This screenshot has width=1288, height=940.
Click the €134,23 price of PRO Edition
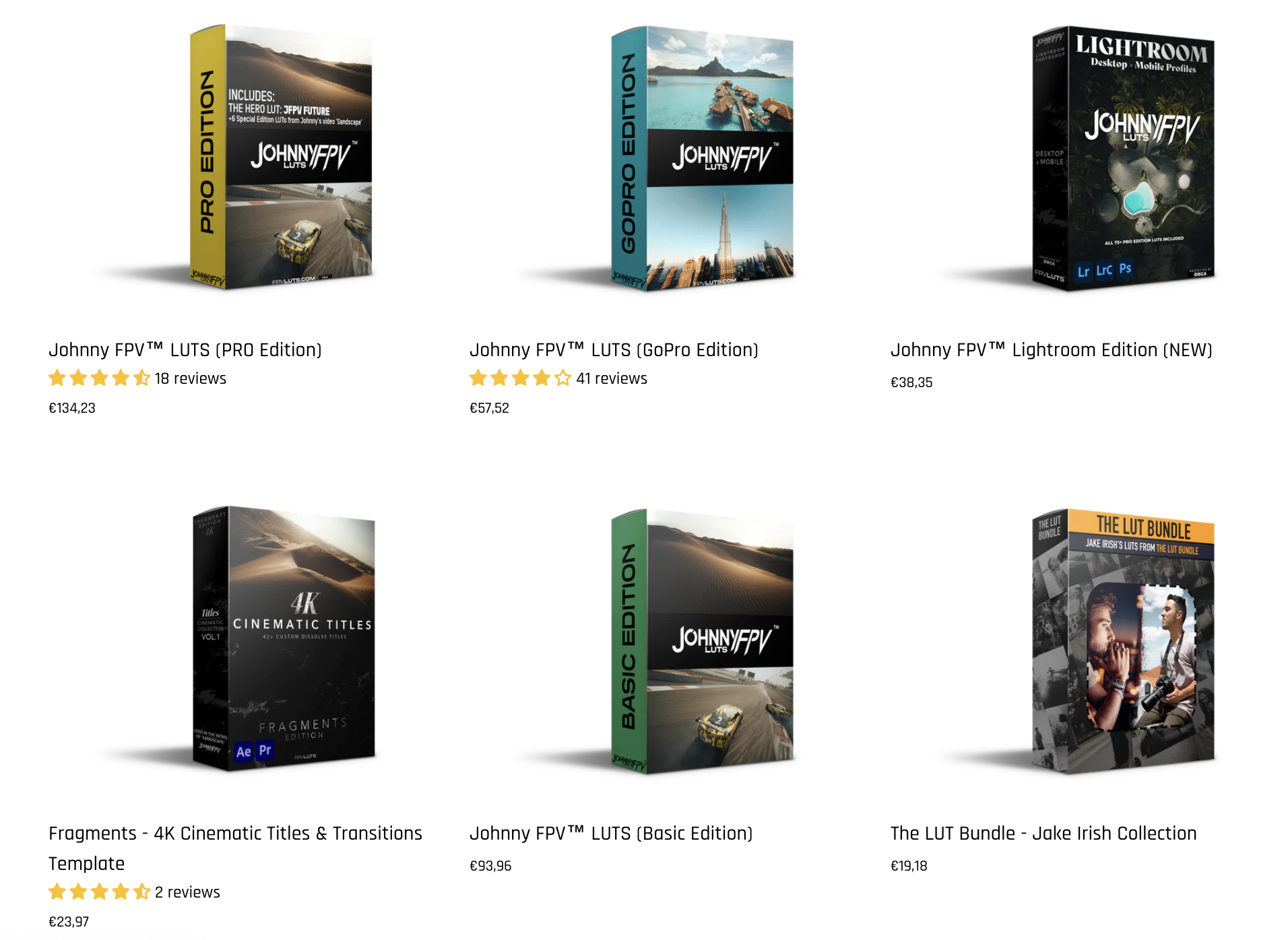72,408
